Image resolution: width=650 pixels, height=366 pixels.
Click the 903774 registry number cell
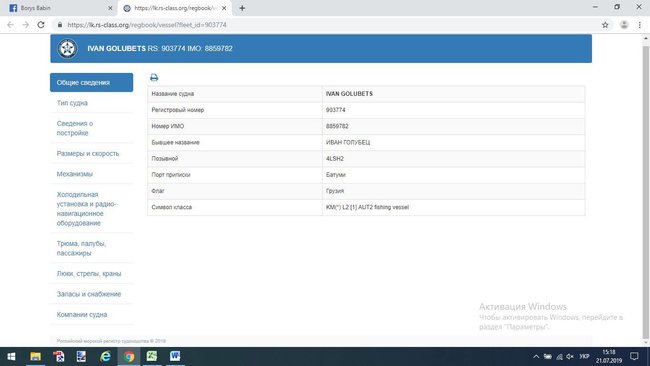click(454, 110)
